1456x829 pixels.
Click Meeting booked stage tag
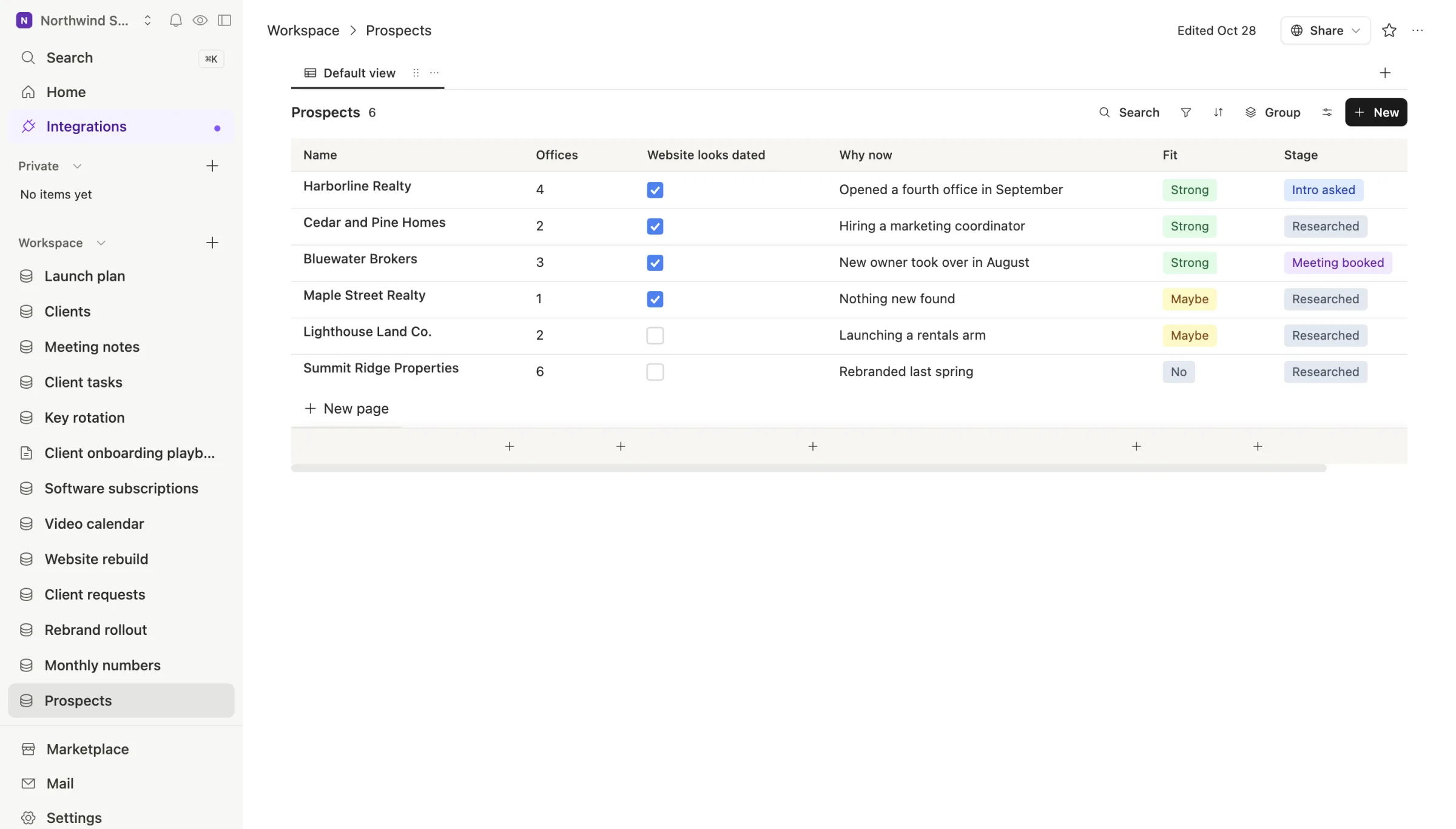click(x=1338, y=263)
